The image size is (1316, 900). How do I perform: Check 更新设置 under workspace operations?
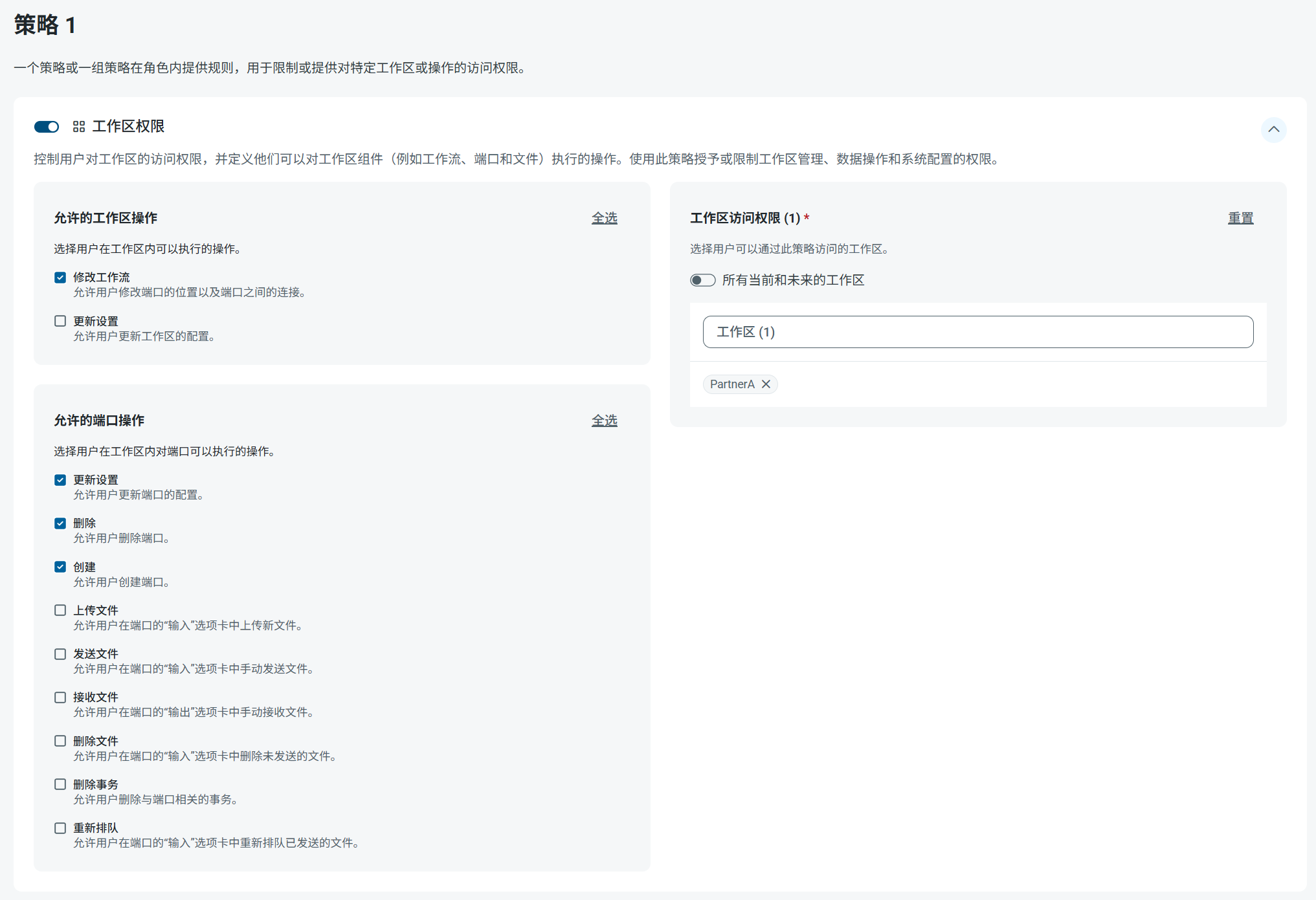60,321
